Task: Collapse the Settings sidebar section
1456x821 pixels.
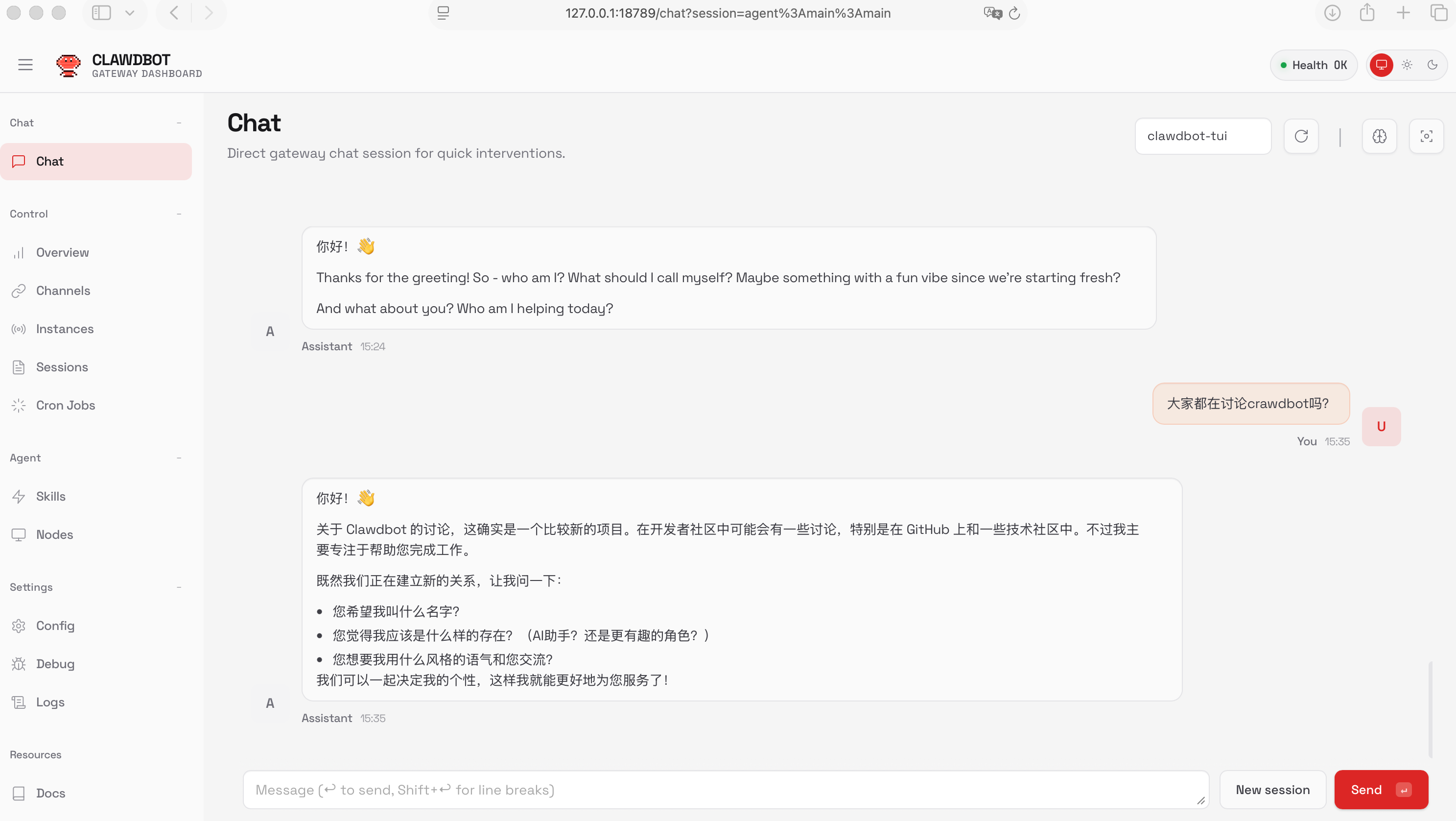Action: click(x=179, y=587)
